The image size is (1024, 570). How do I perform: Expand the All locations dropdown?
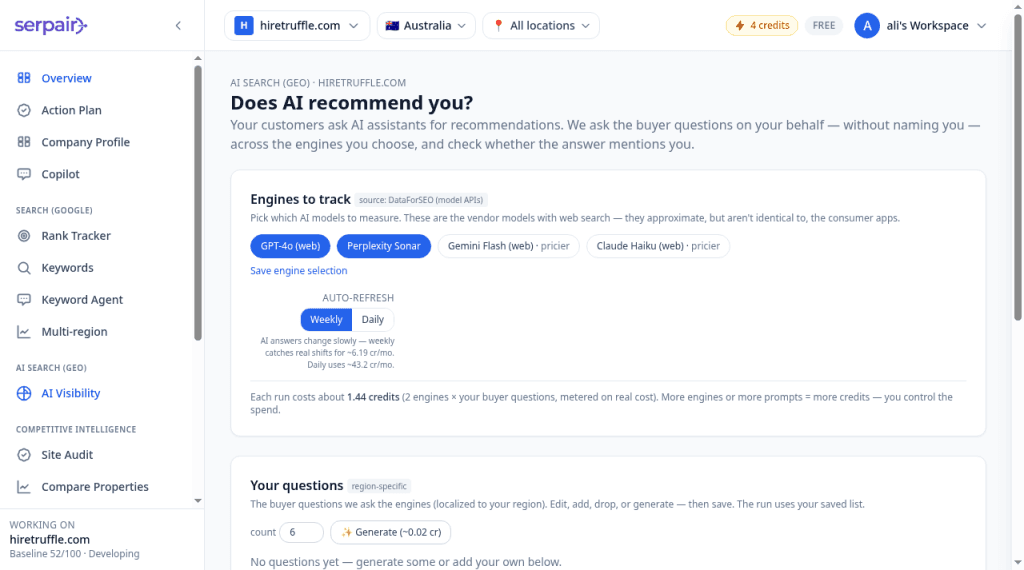[x=541, y=25]
